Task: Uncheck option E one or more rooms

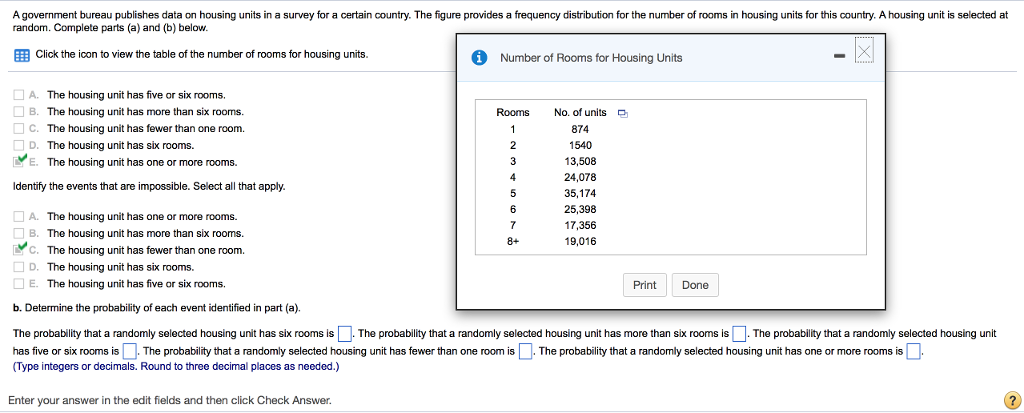Action: 20,161
